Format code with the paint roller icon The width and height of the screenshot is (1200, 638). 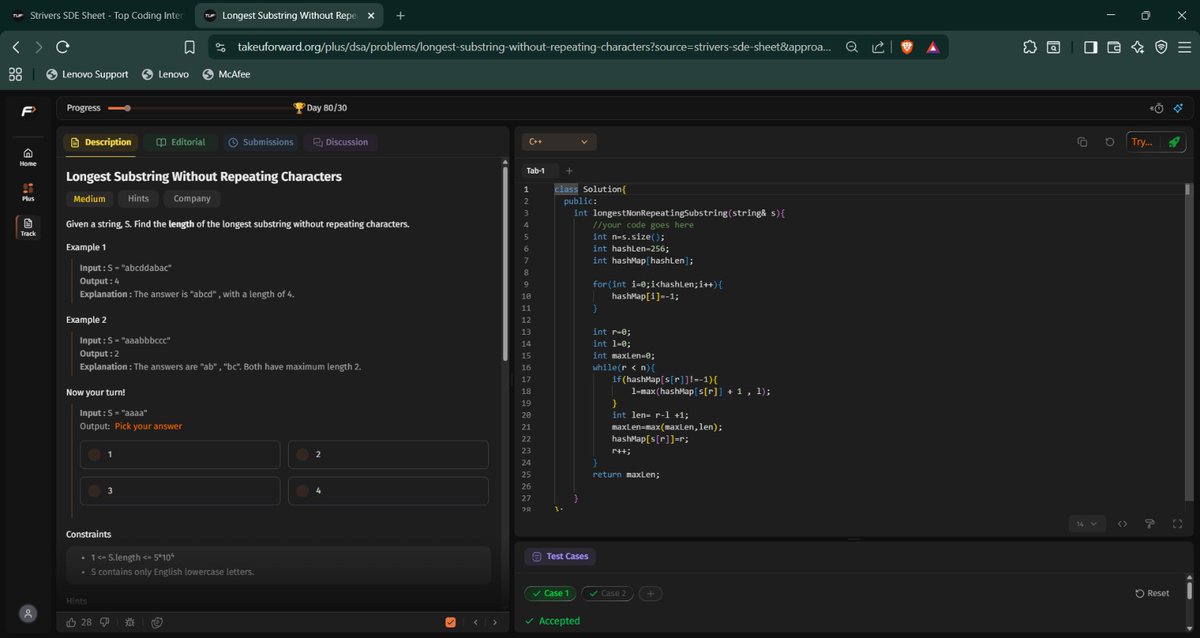pyautogui.click(x=1150, y=523)
